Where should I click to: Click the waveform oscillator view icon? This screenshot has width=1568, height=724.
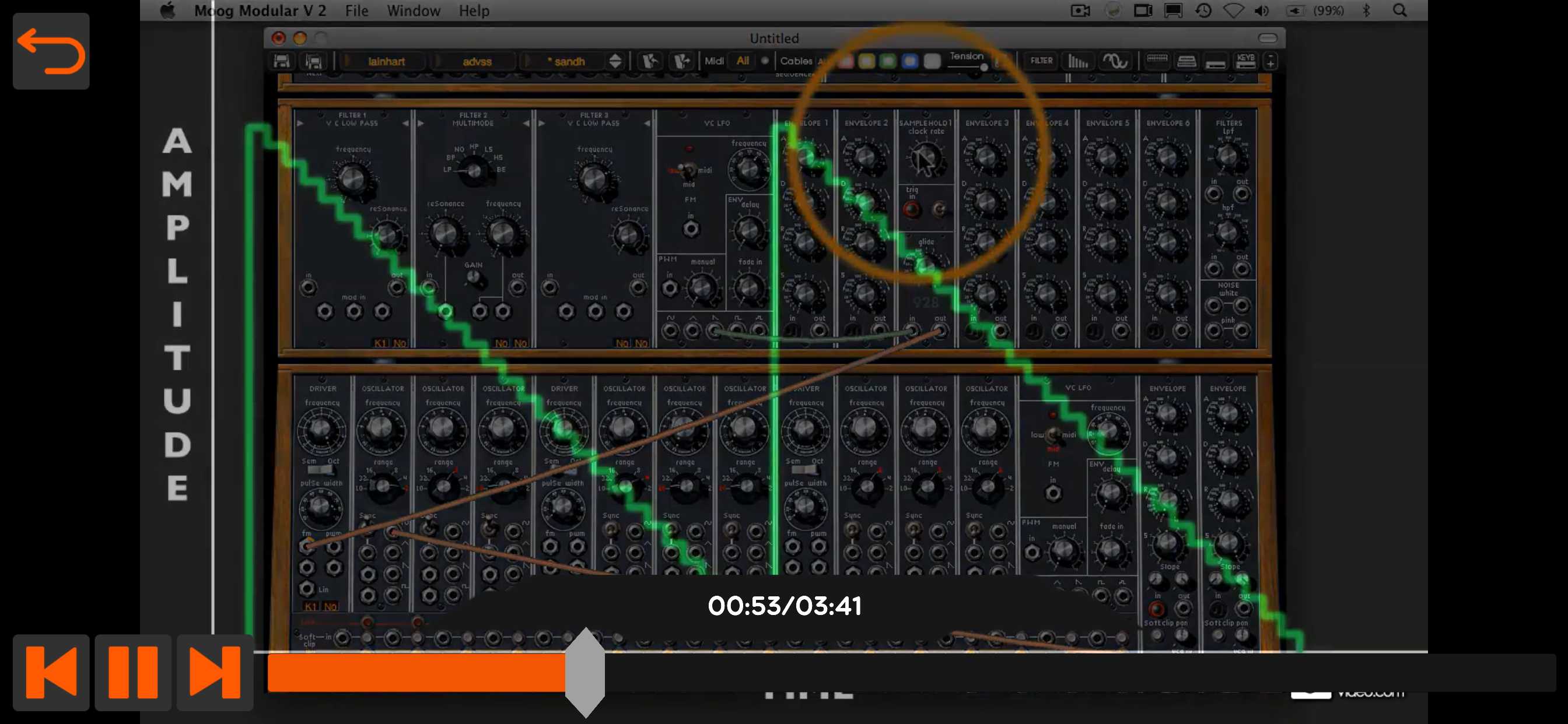pyautogui.click(x=1116, y=61)
